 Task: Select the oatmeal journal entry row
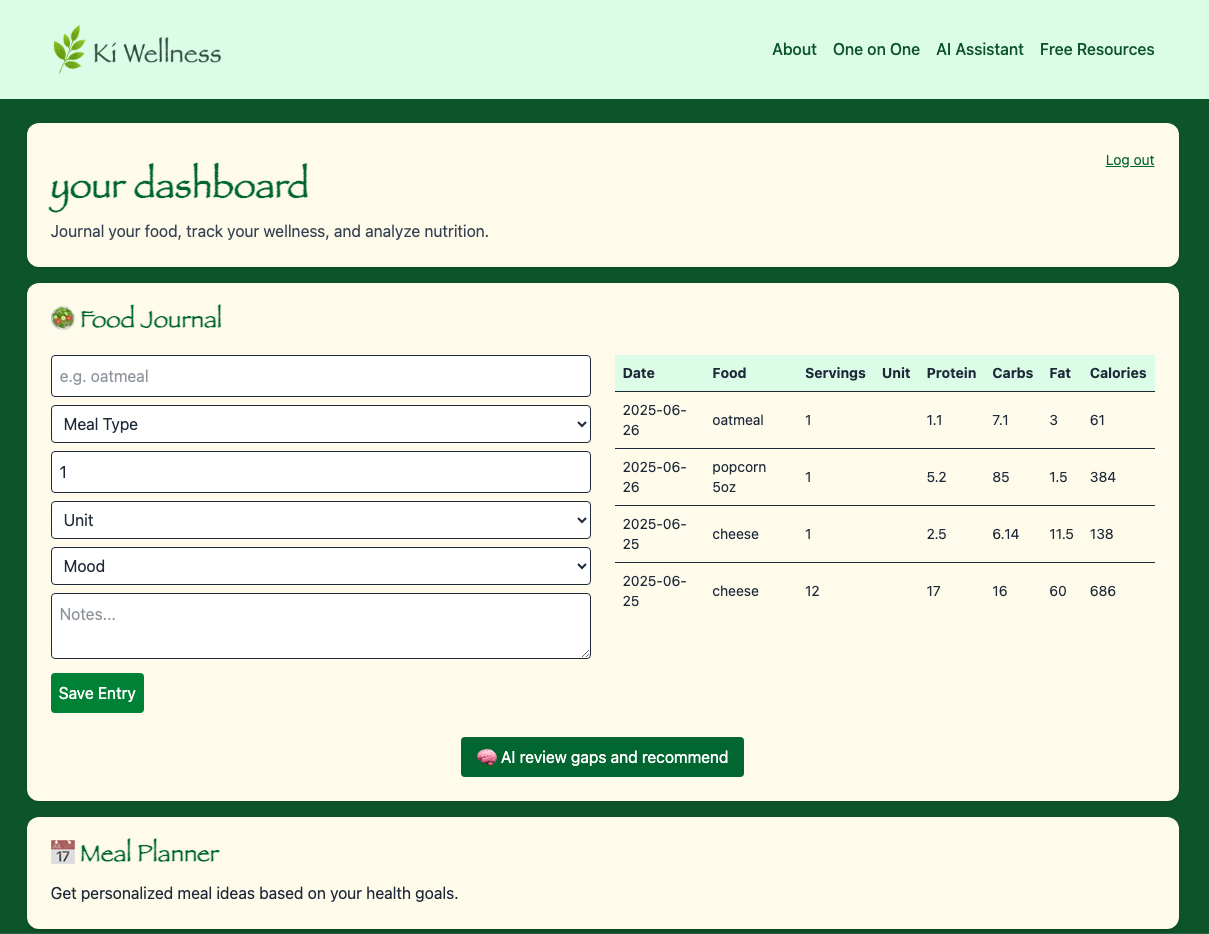pyautogui.click(x=883, y=420)
